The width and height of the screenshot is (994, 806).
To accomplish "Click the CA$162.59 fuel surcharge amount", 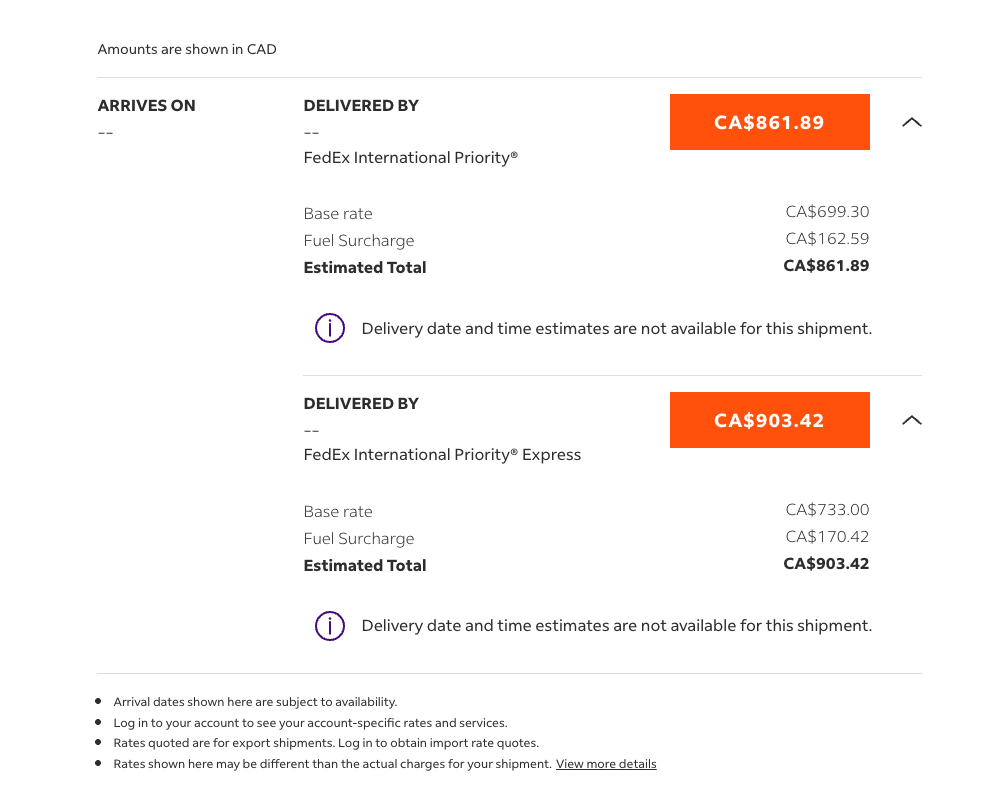I will (x=827, y=238).
